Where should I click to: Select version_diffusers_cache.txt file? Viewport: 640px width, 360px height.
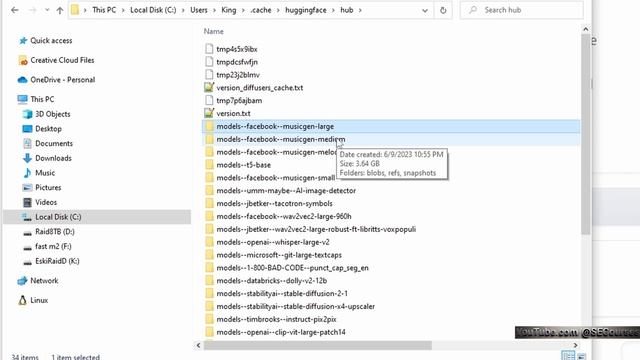click(x=260, y=88)
